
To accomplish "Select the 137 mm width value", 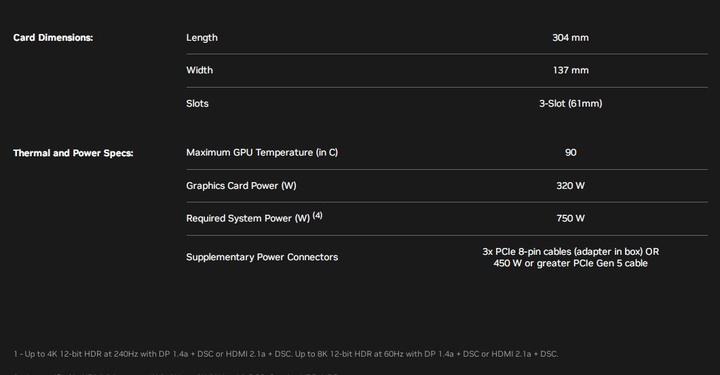I will [571, 70].
